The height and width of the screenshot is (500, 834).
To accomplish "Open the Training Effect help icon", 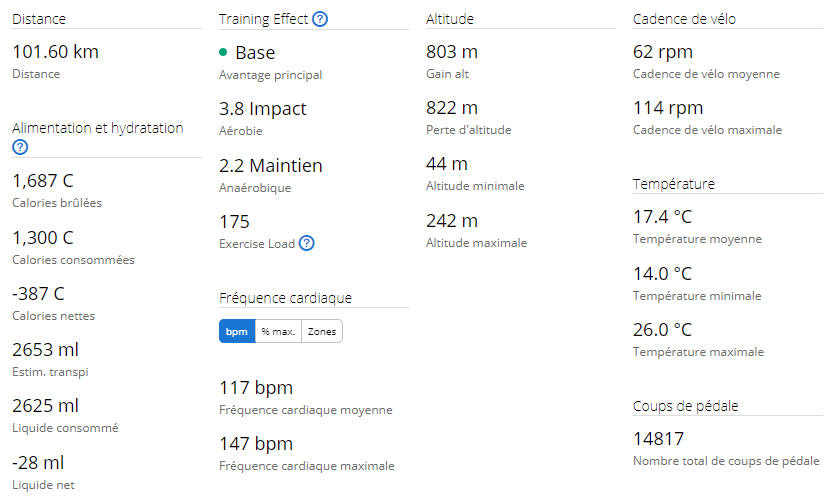I will tap(320, 19).
